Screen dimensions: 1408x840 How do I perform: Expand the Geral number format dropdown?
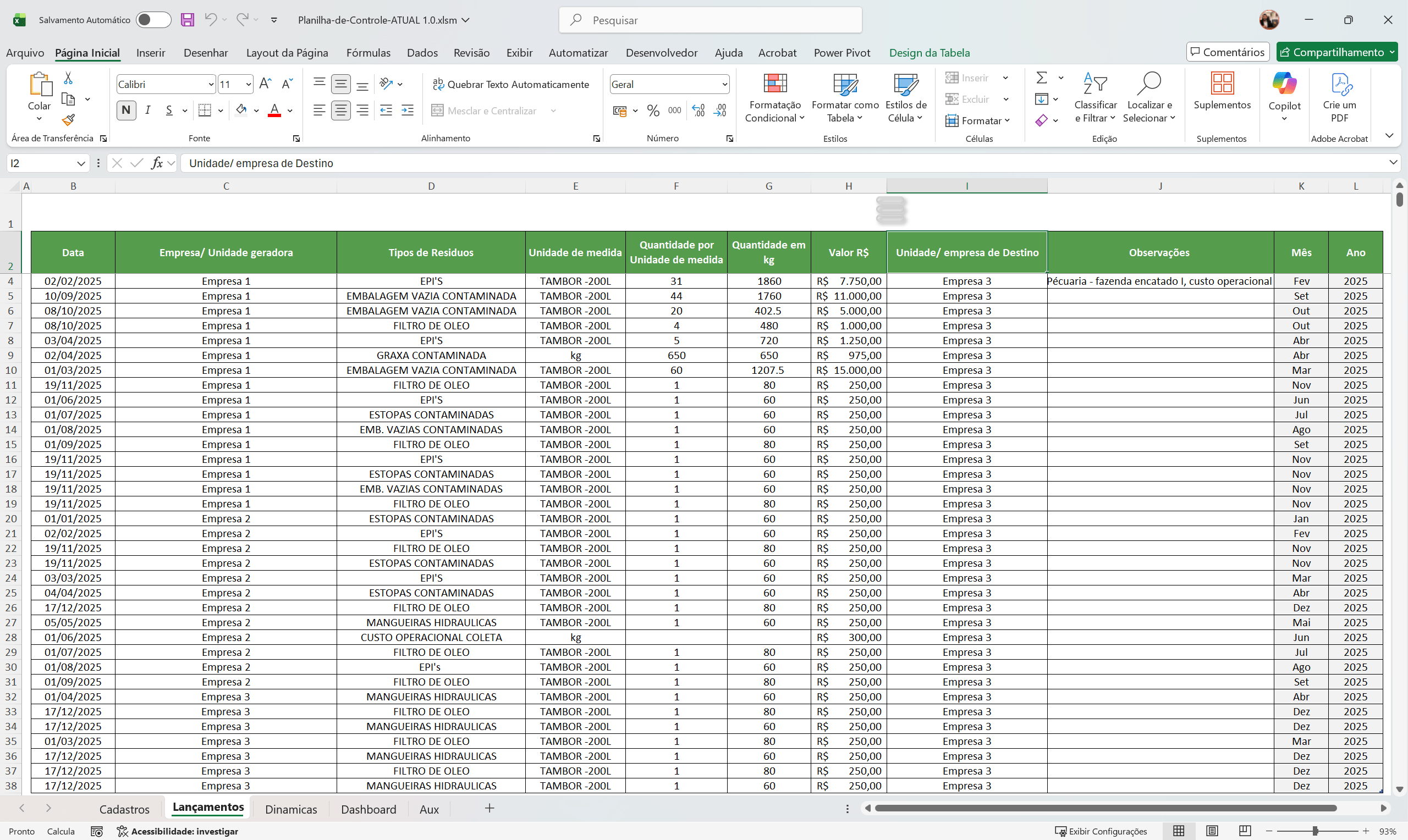(724, 84)
